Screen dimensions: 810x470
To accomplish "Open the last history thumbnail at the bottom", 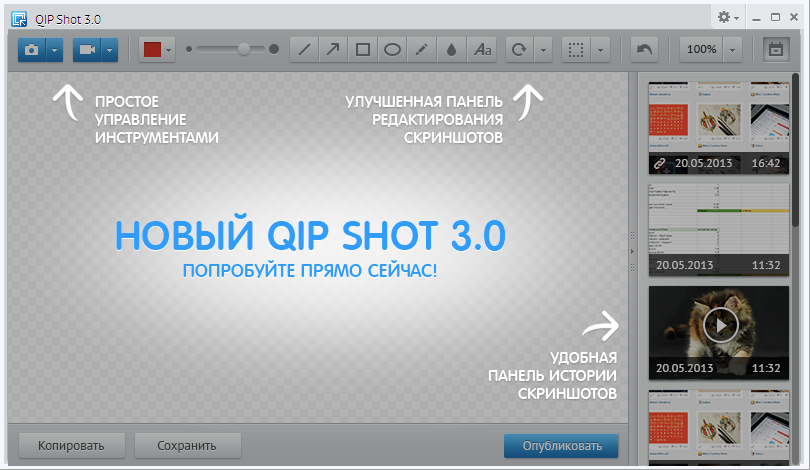I will click(x=719, y=428).
